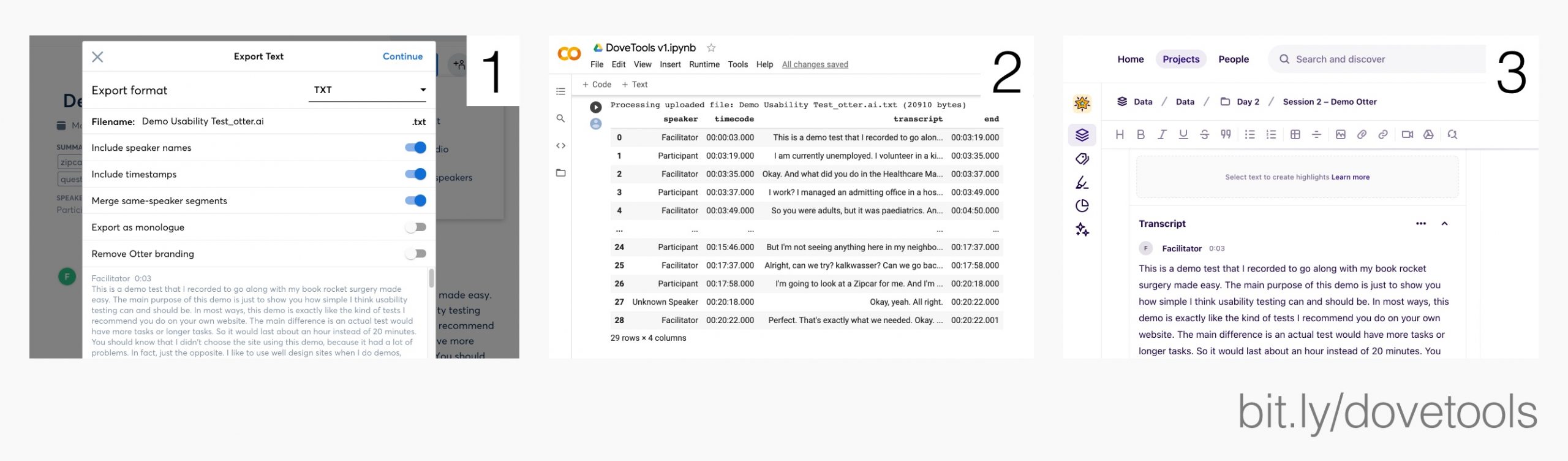Click the Search and discover field
Screen dimensions: 1568x461
1376,59
